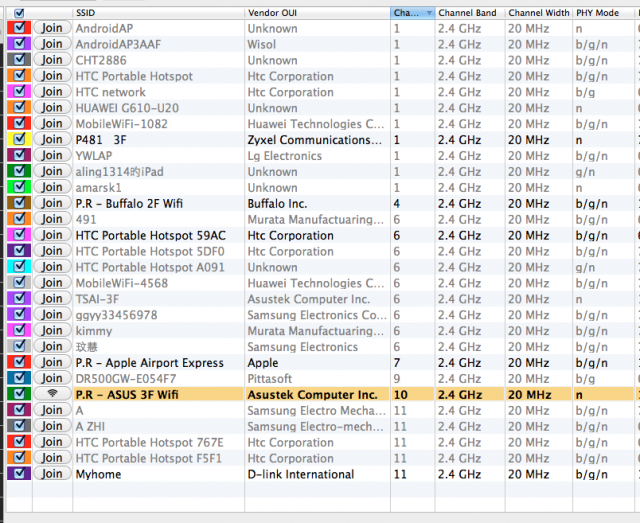The height and width of the screenshot is (523, 640).
Task: Click the bright green swatch for amarsk1
Action: 19,187
